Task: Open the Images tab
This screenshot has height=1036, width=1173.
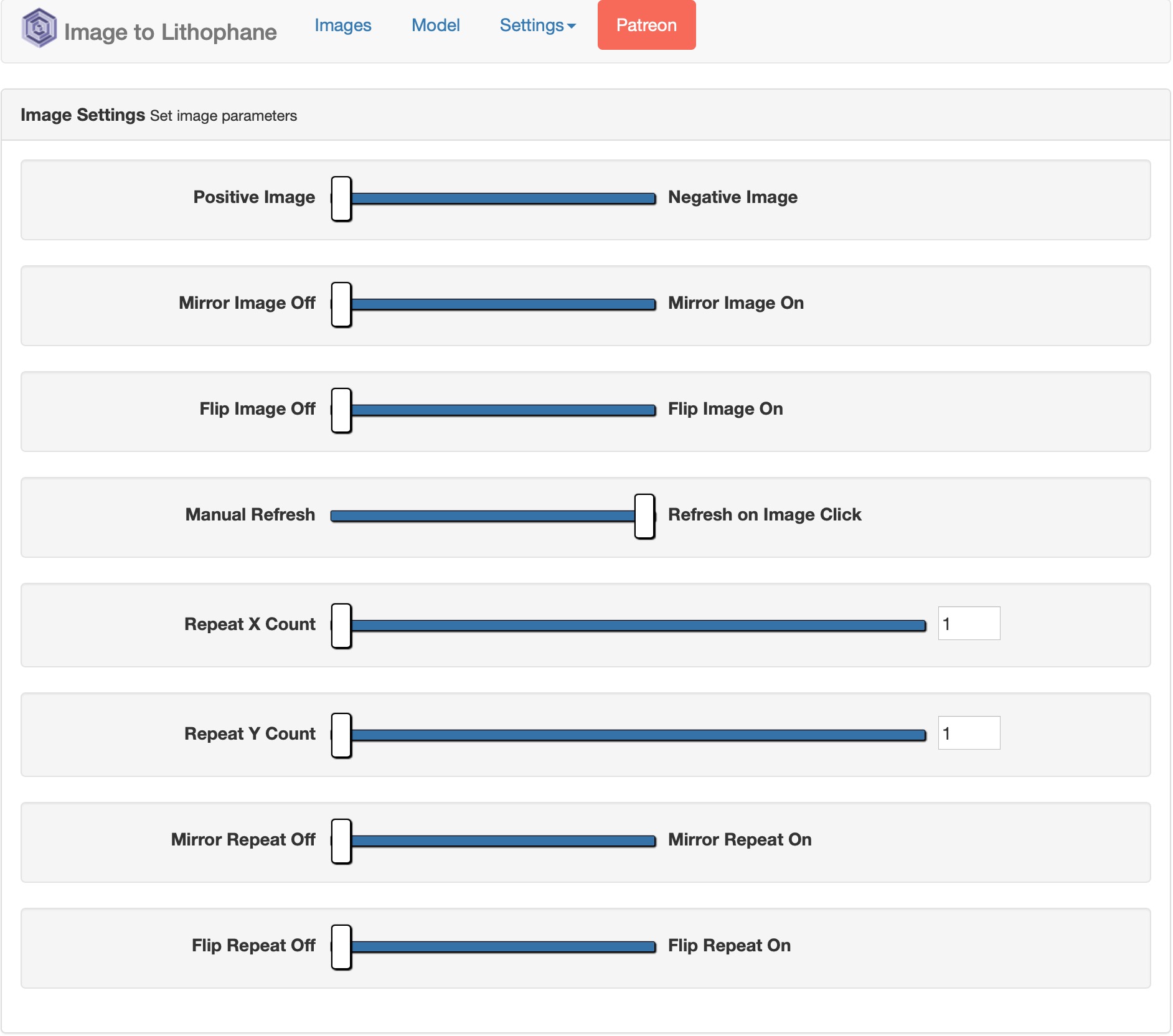Action: click(342, 26)
